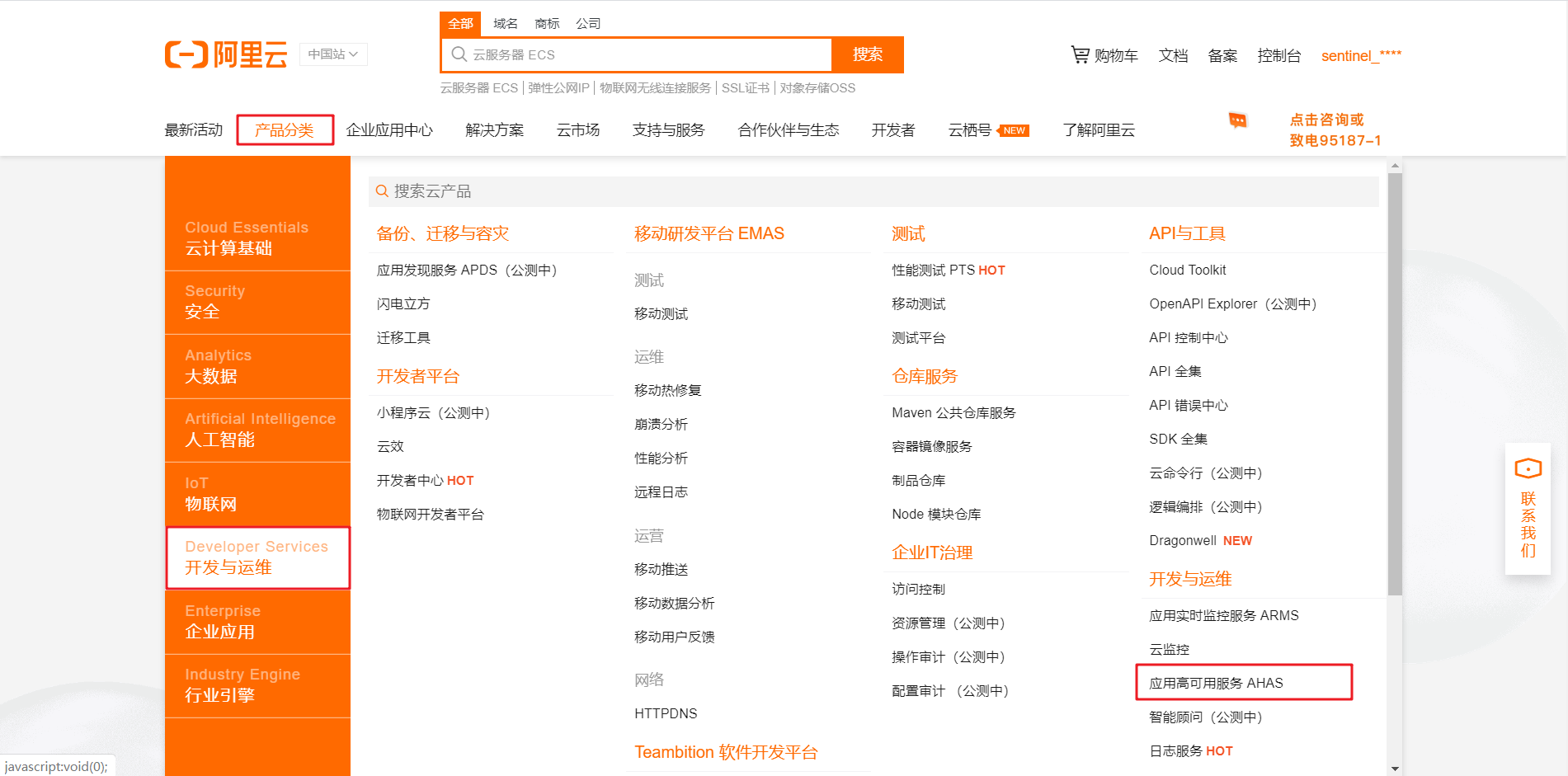Image resolution: width=1568 pixels, height=776 pixels.
Task: Select the 全部 search tab
Action: point(460,24)
